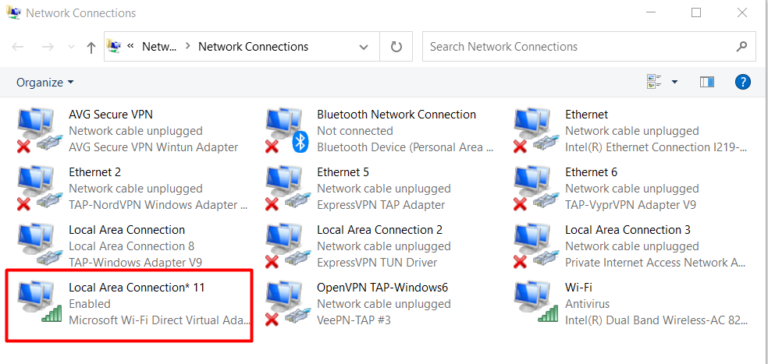Click the Local Area Connection* 11 label
Screen dimensions: 768x364
coord(137,288)
